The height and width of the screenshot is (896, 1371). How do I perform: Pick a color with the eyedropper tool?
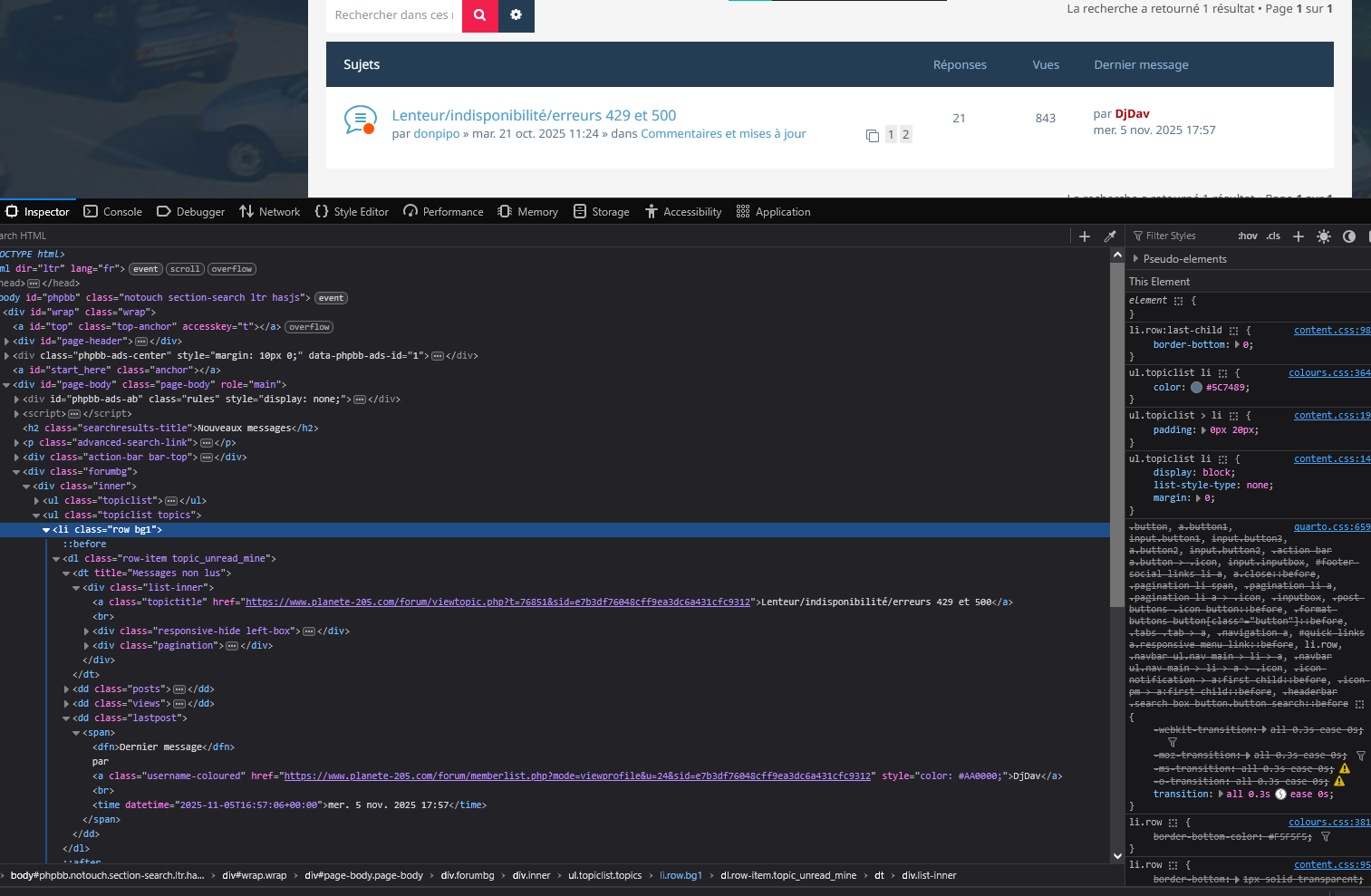[x=1110, y=236]
